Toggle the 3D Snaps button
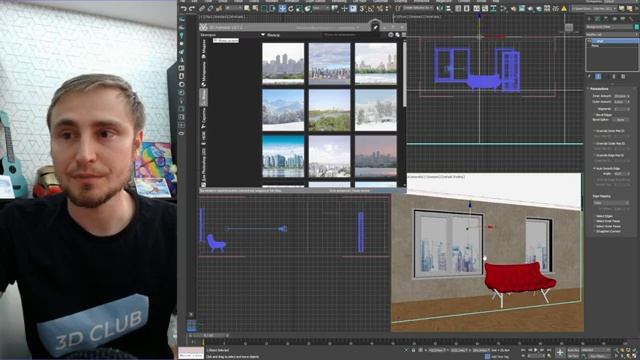Image resolution: width=640 pixels, height=360 pixels. pyautogui.click(x=362, y=8)
